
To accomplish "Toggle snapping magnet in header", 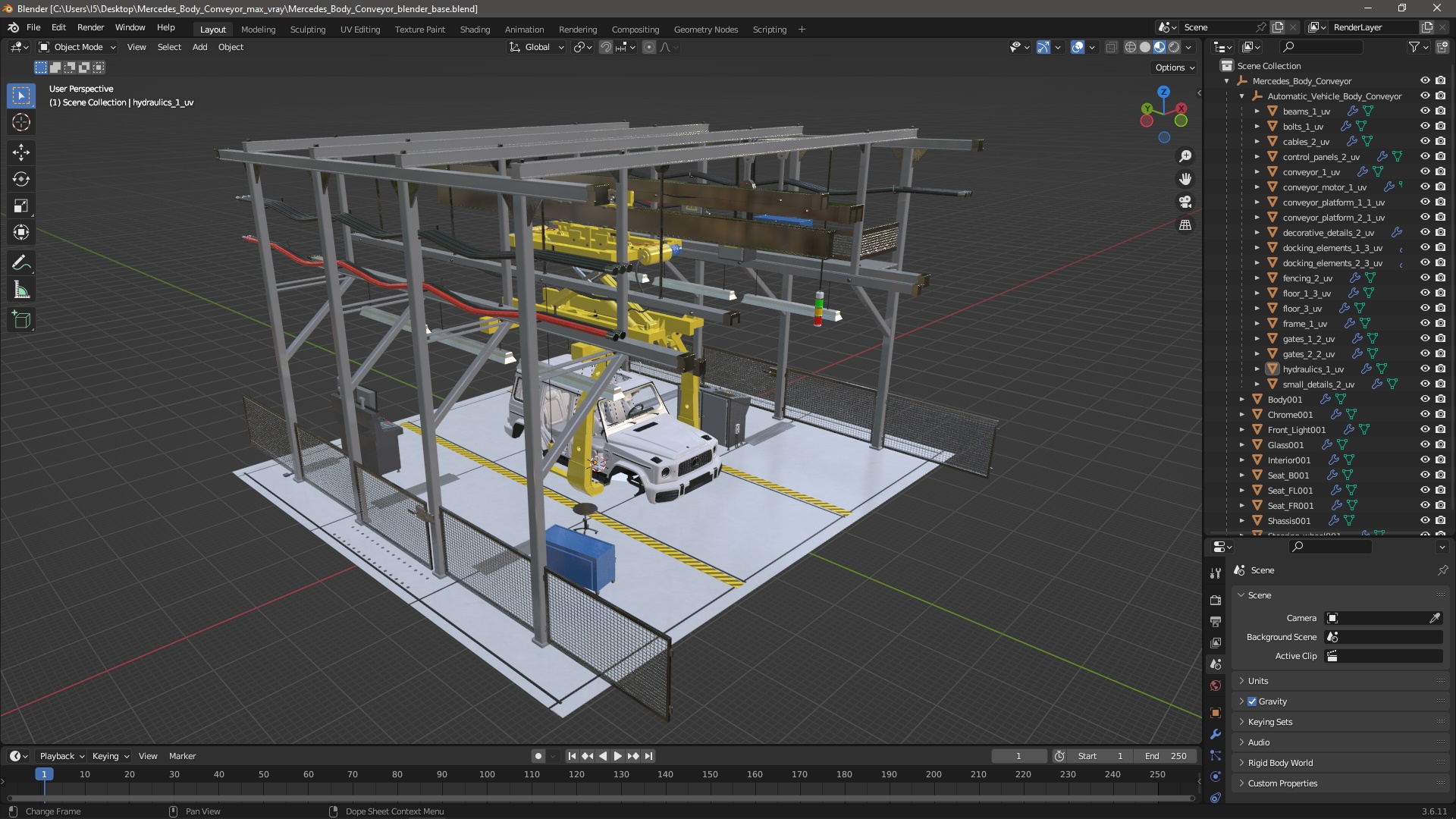I will pyautogui.click(x=606, y=47).
